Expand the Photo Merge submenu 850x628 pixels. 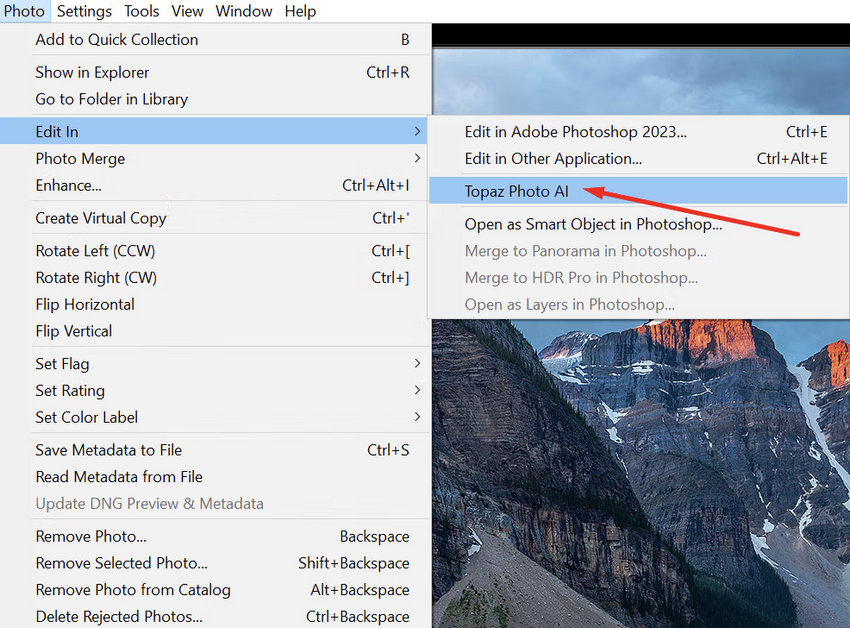(x=80, y=158)
